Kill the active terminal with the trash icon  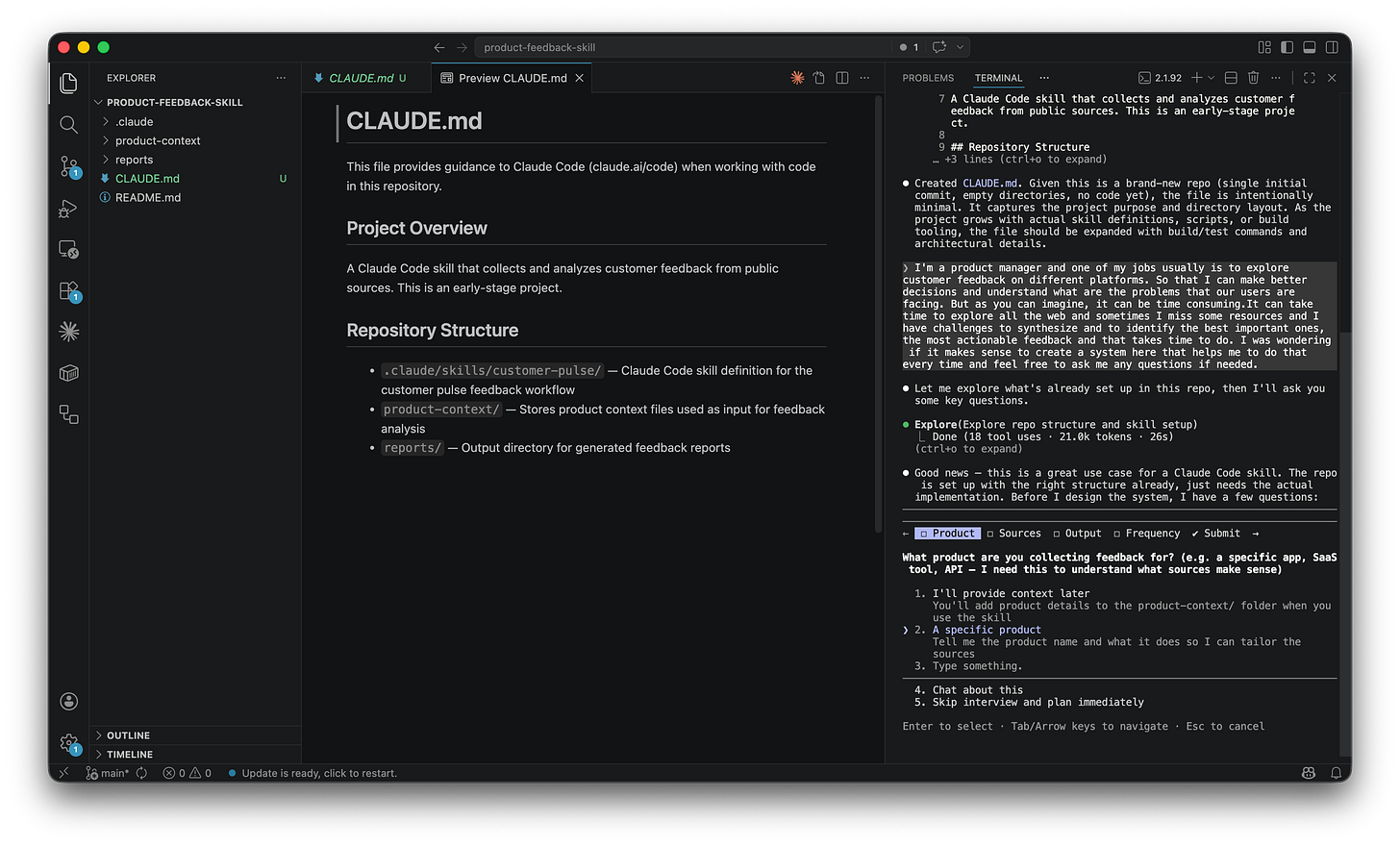[1253, 77]
